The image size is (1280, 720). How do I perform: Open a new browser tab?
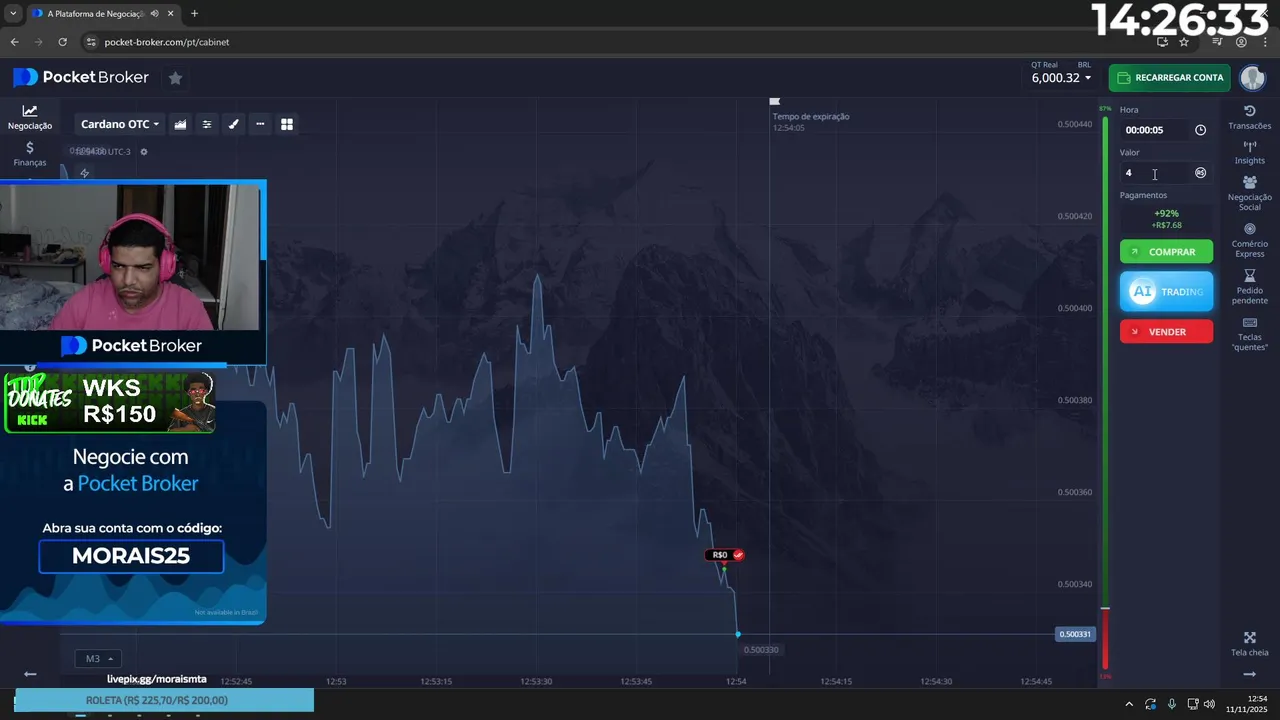tap(194, 13)
